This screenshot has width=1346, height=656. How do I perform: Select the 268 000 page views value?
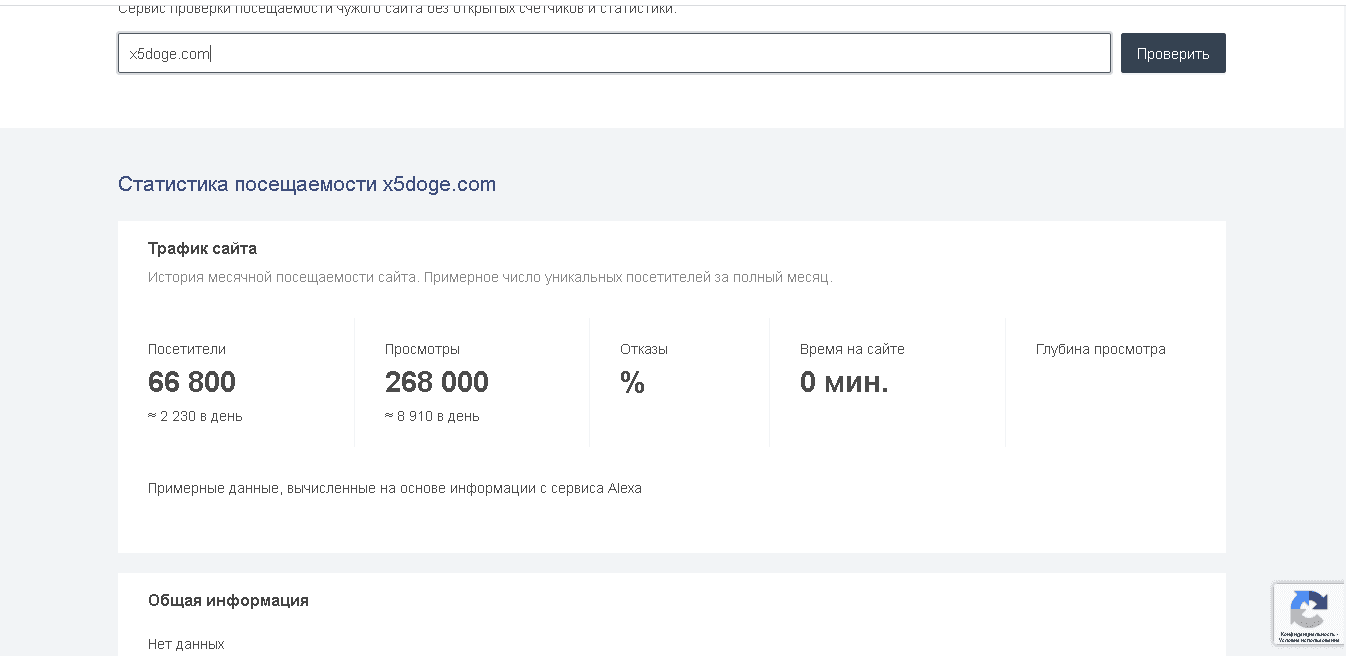(x=436, y=382)
